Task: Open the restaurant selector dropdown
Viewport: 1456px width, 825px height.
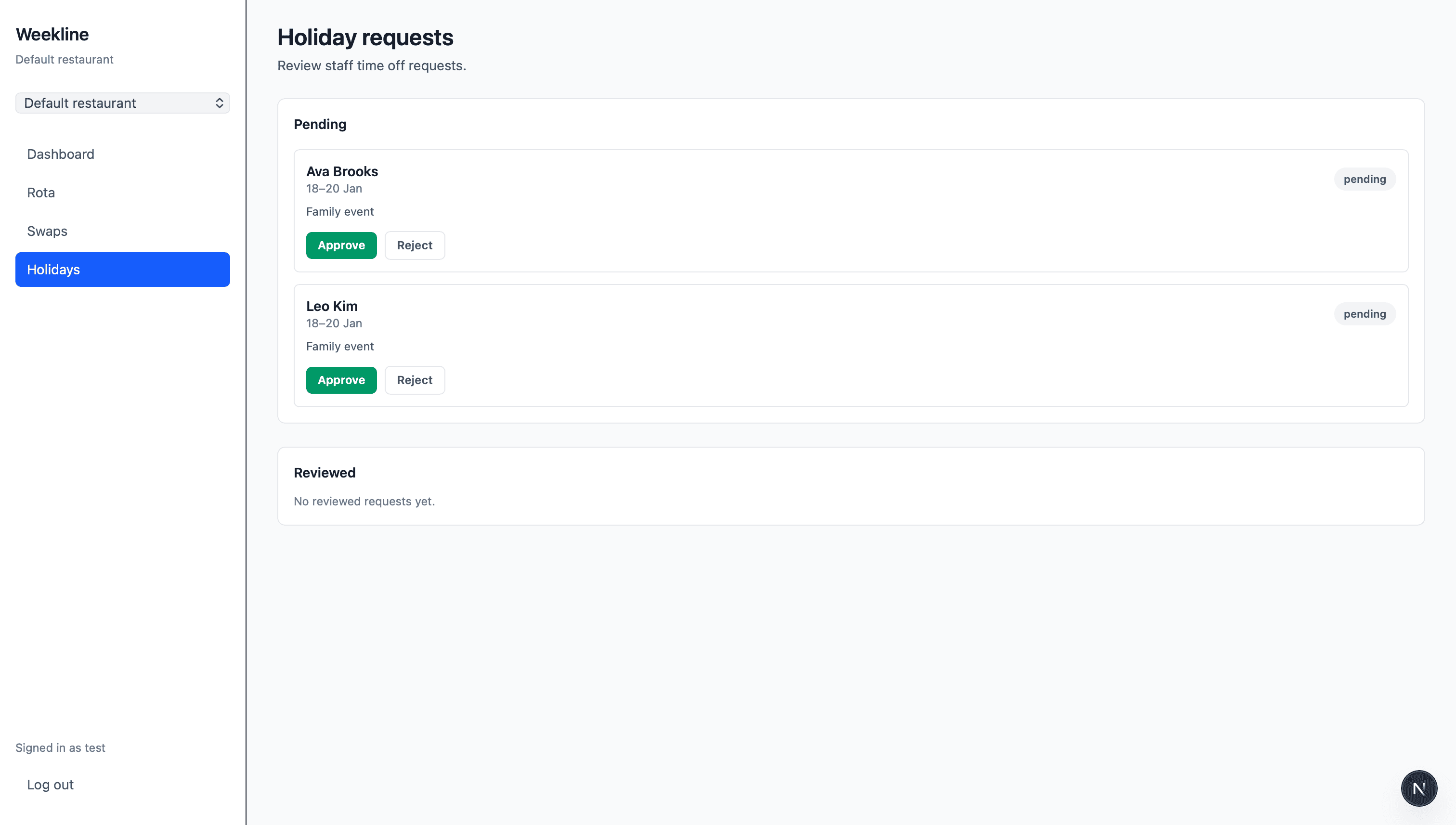Action: click(x=122, y=103)
